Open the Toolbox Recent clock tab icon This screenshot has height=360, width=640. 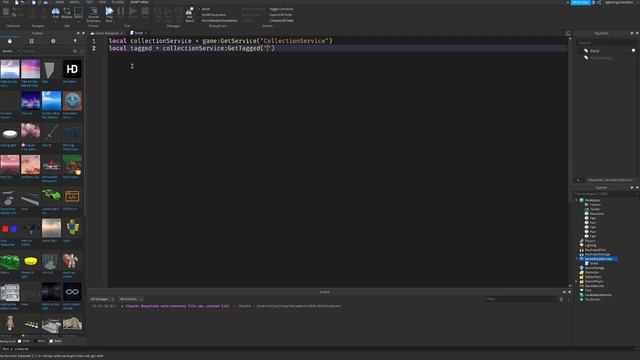point(53,41)
